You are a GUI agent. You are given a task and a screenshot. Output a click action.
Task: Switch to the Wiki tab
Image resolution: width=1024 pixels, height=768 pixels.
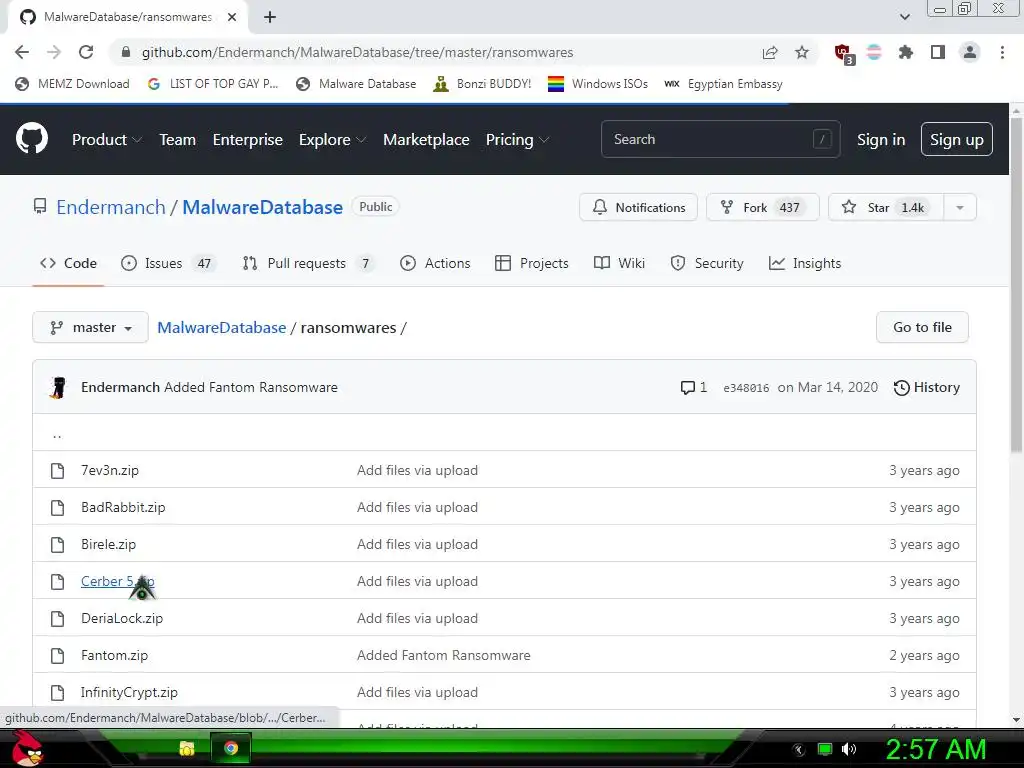coord(619,263)
